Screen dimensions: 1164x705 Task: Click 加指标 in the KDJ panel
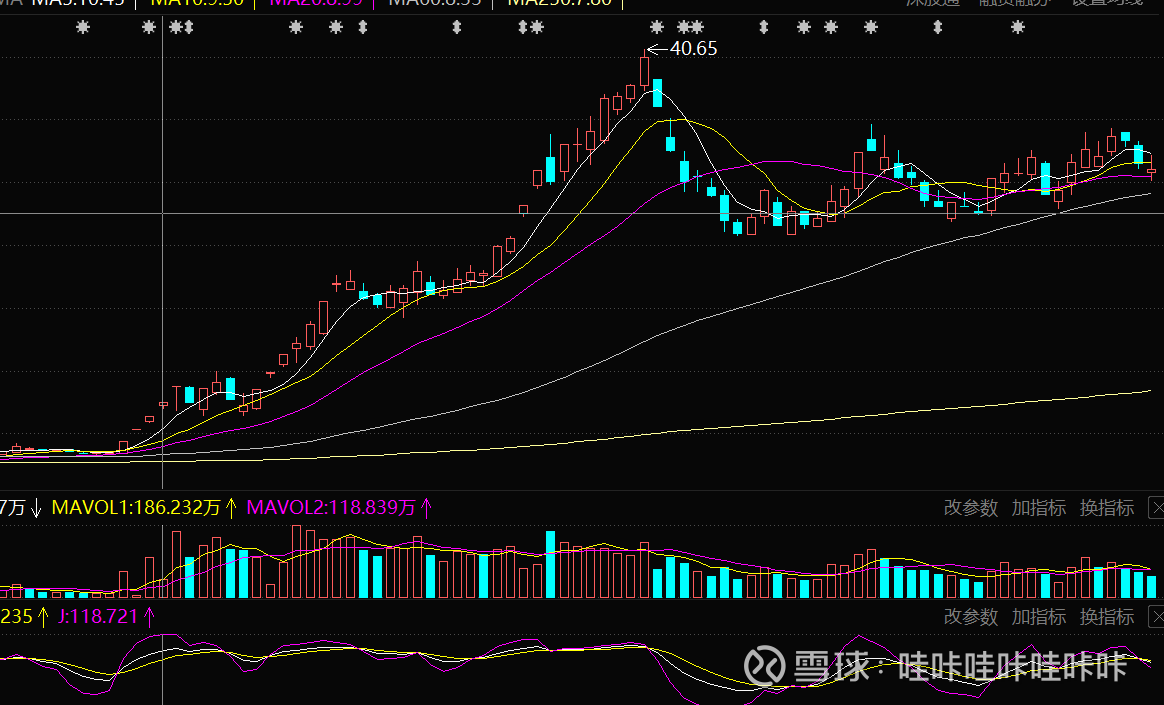(1038, 617)
